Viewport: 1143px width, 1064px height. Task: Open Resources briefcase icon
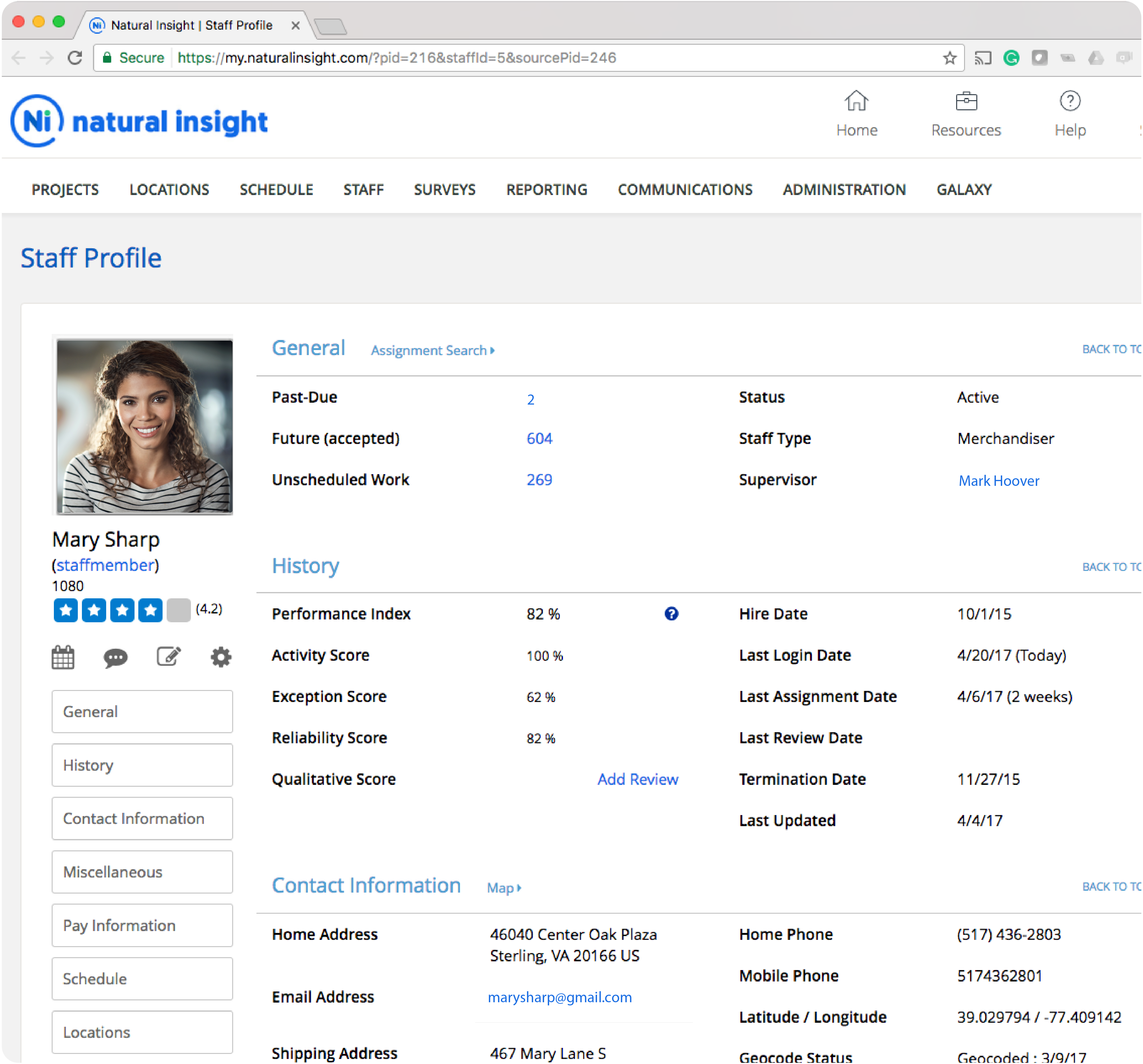click(x=966, y=101)
